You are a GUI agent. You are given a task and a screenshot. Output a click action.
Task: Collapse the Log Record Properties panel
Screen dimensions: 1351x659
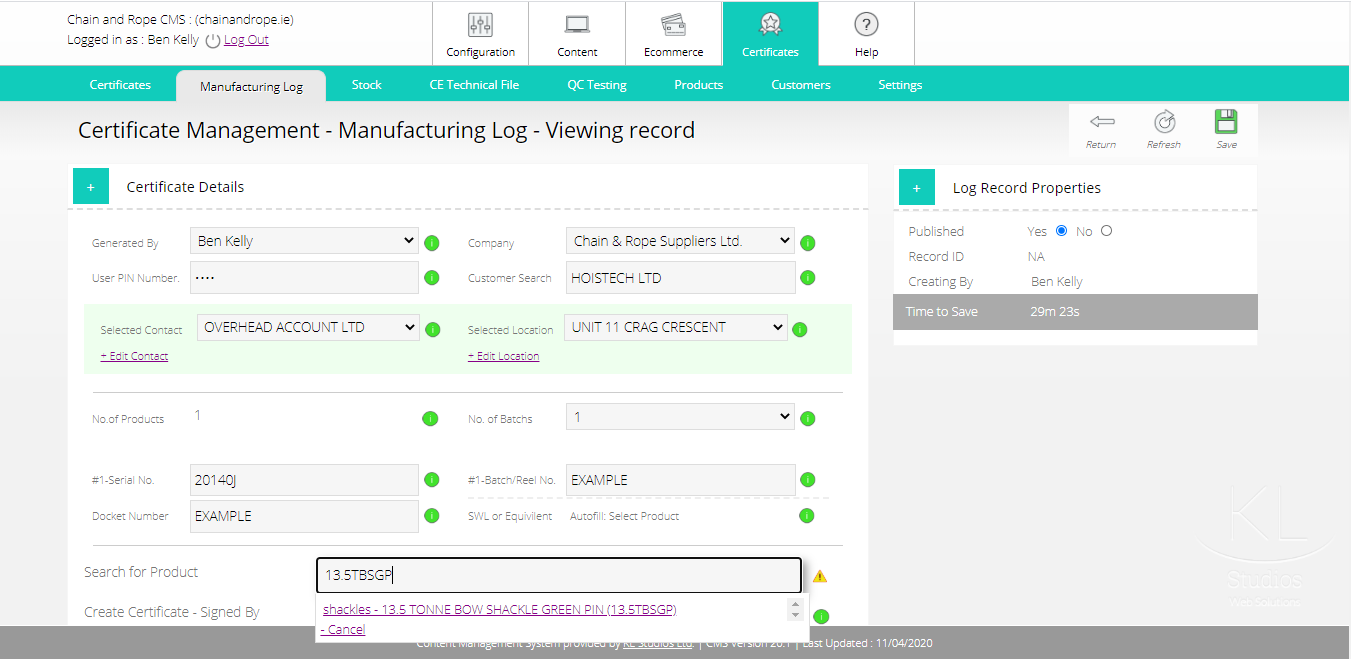point(917,188)
